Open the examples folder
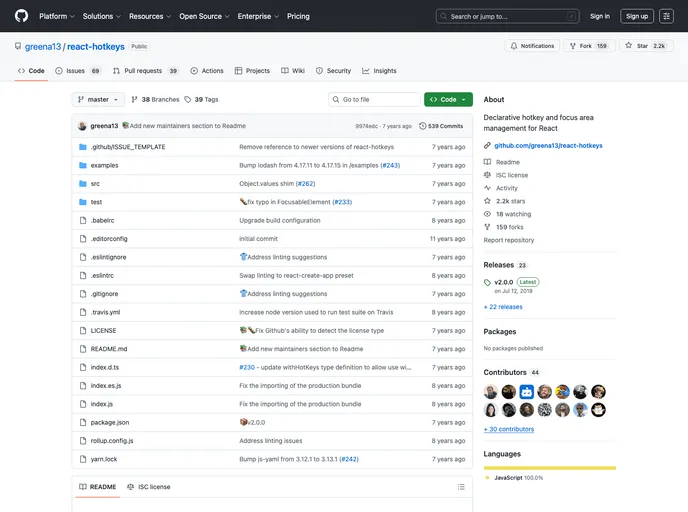The image size is (688, 512). (104, 165)
